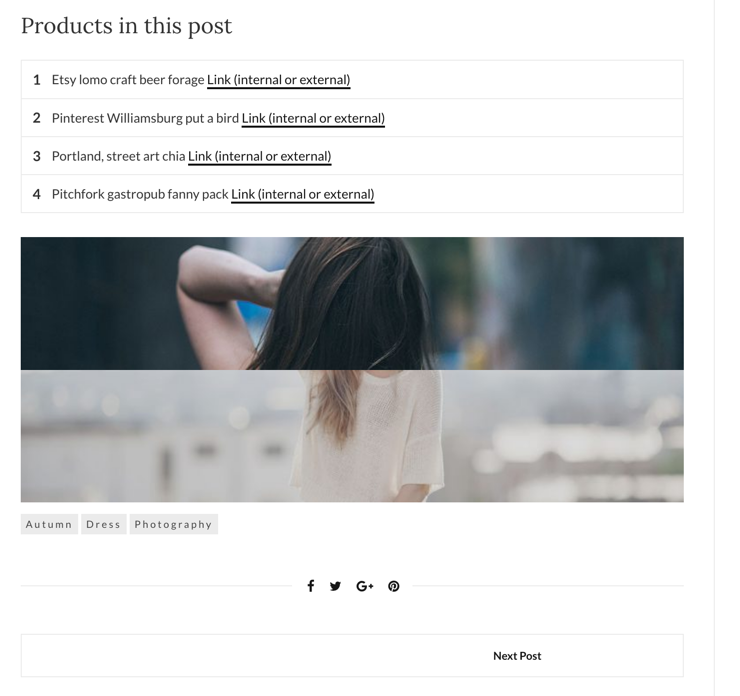Click the dark-haired woman photo
740x696 pixels.
pos(352,303)
